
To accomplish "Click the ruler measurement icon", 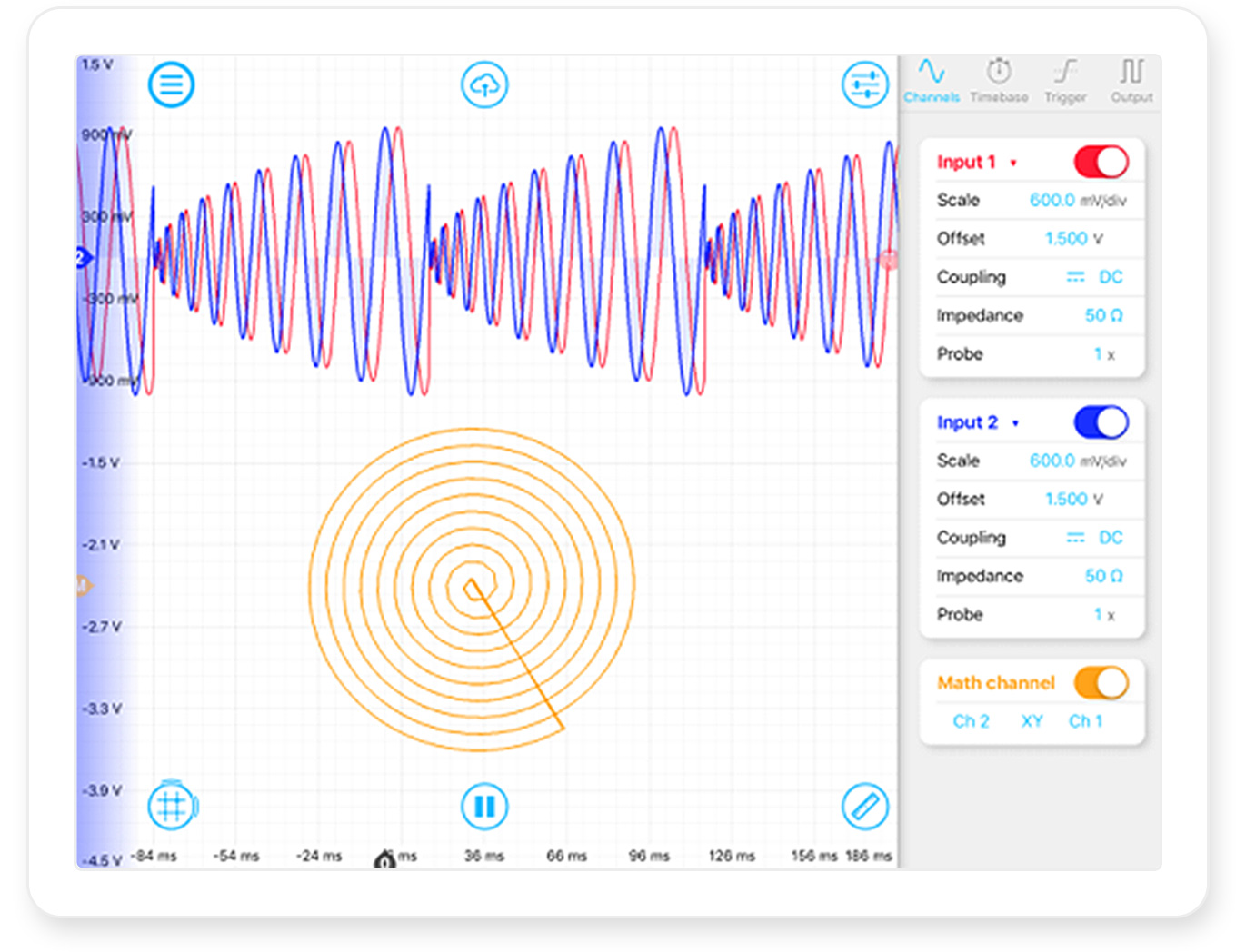I will pyautogui.click(x=864, y=806).
